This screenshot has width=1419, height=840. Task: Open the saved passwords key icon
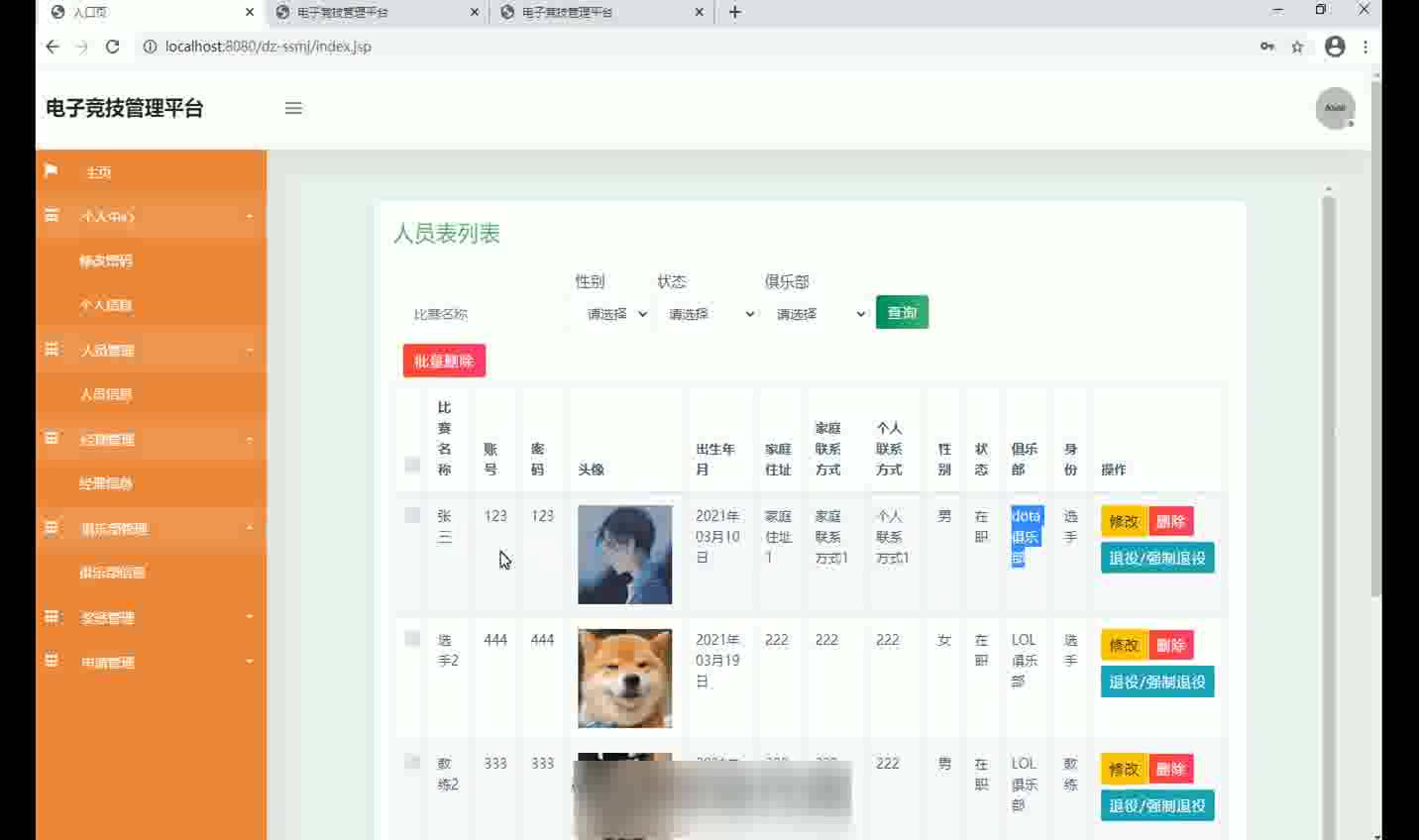(x=1267, y=47)
